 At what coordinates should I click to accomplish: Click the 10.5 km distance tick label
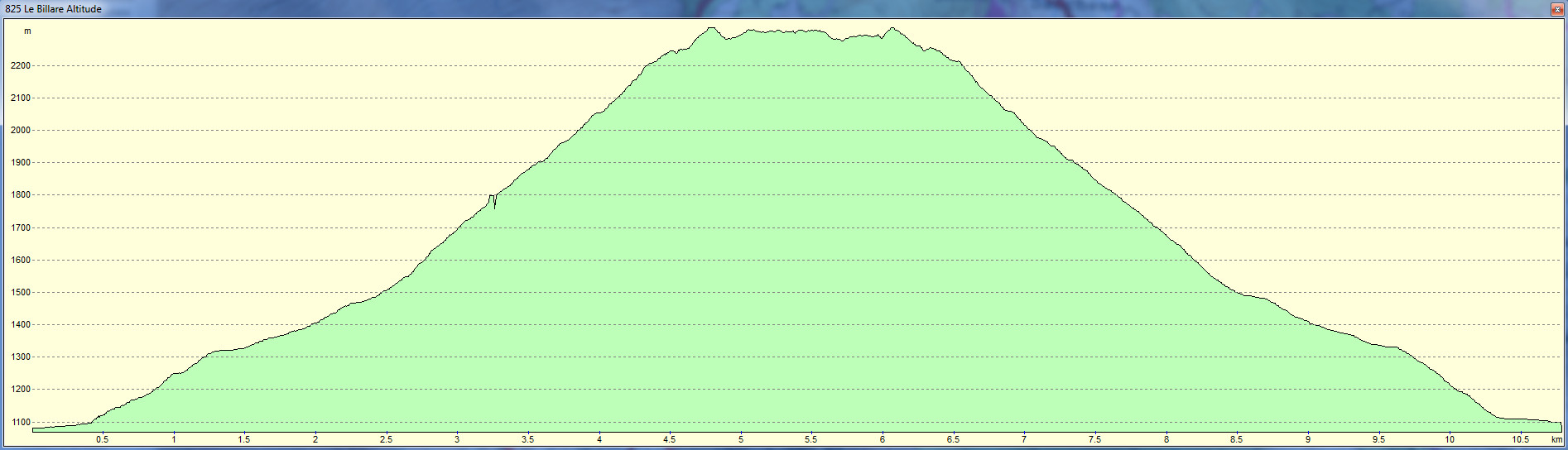click(1520, 439)
